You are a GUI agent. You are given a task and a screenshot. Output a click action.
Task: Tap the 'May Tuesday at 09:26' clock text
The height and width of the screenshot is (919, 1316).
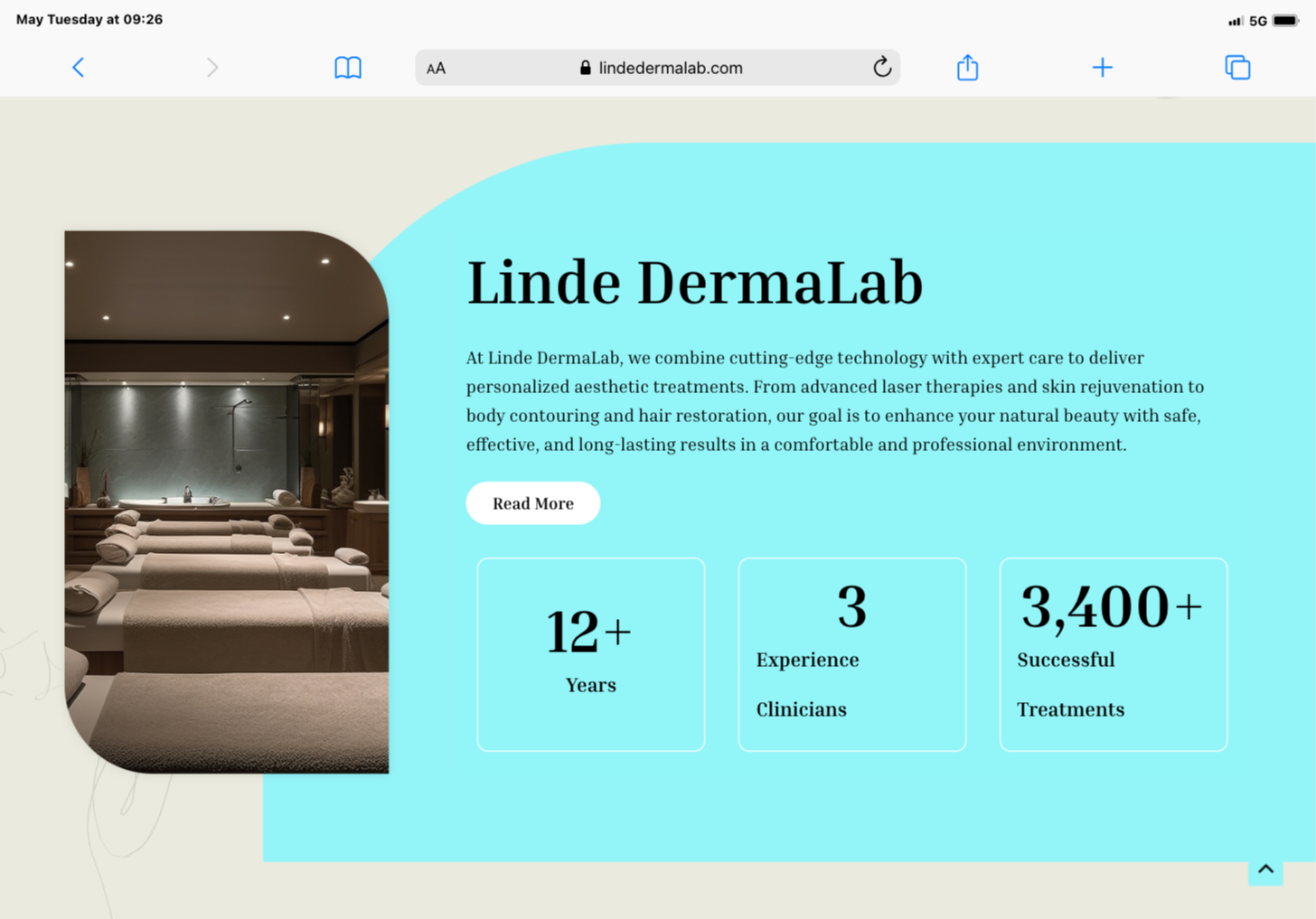[x=89, y=20]
